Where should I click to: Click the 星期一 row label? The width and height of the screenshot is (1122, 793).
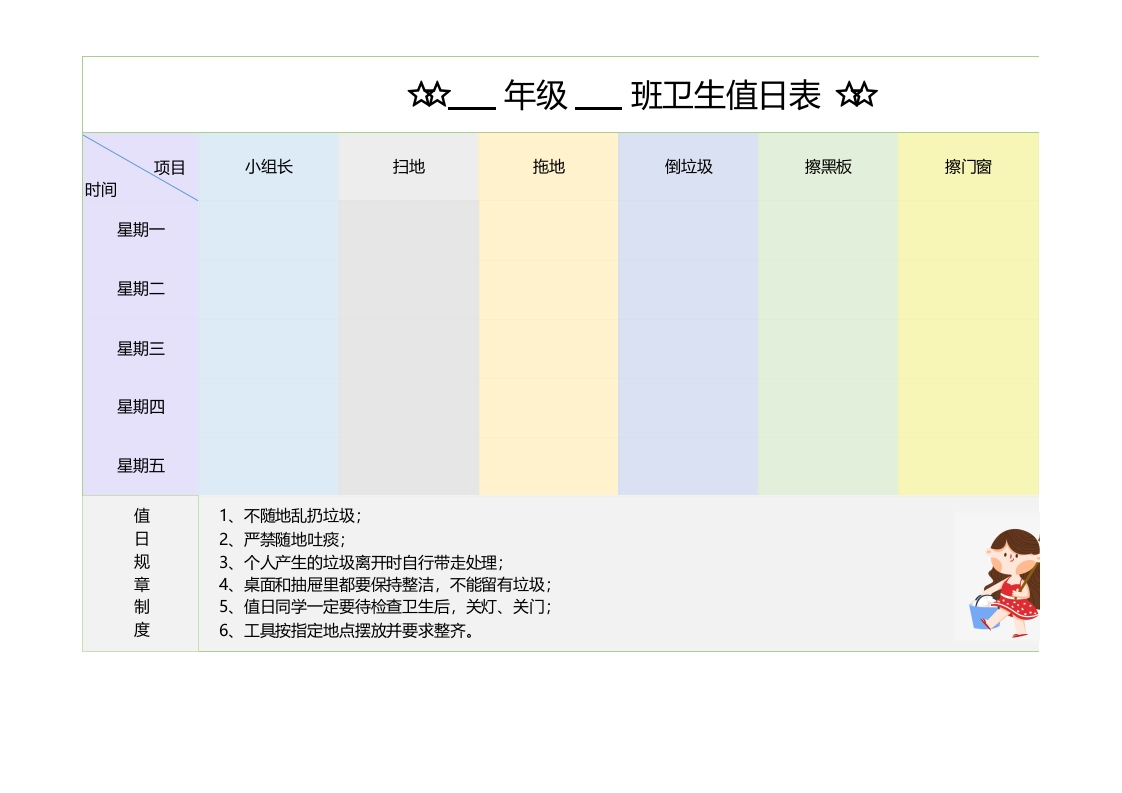click(141, 230)
